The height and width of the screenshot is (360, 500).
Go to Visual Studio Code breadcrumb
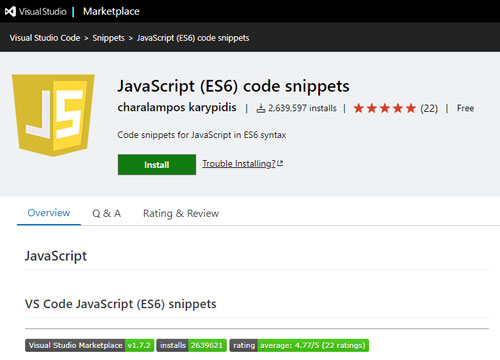pos(45,38)
